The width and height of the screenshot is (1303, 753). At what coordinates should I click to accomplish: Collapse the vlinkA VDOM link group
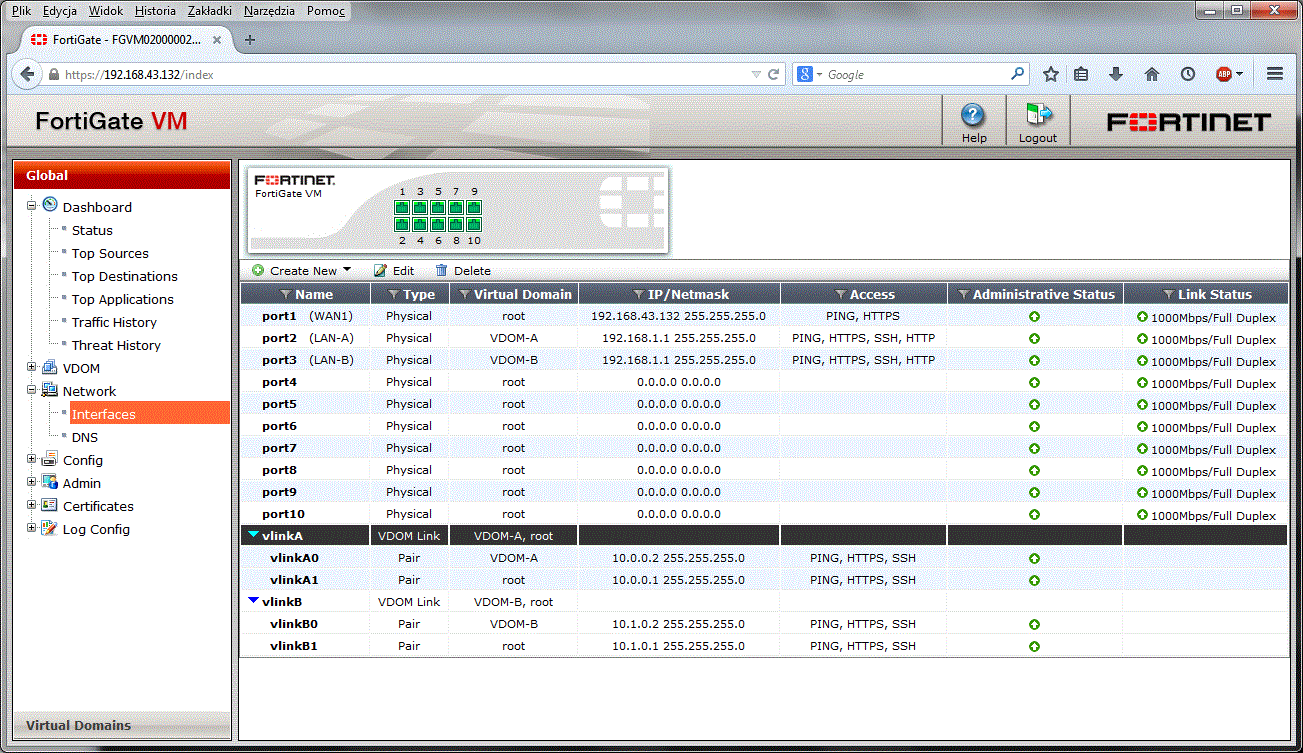click(x=254, y=535)
